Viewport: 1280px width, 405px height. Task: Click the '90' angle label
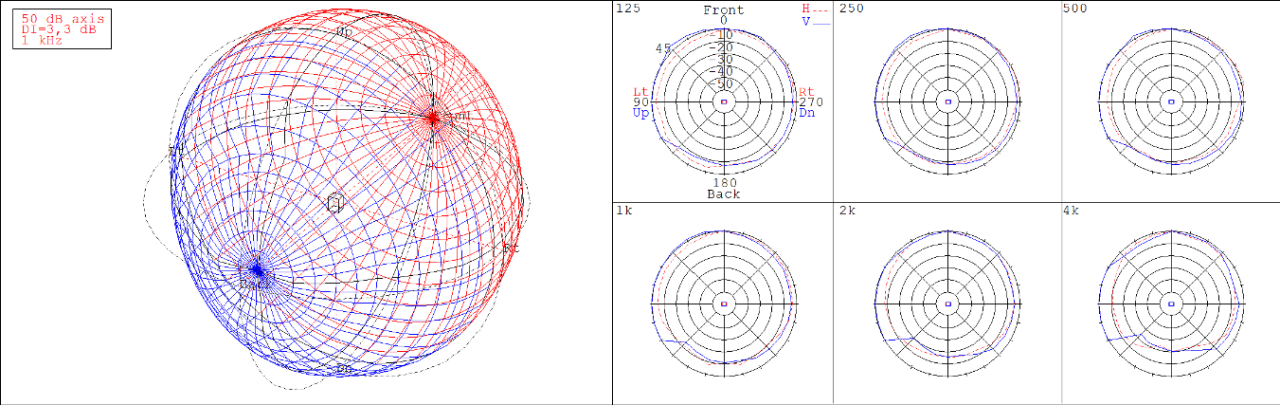[x=640, y=102]
